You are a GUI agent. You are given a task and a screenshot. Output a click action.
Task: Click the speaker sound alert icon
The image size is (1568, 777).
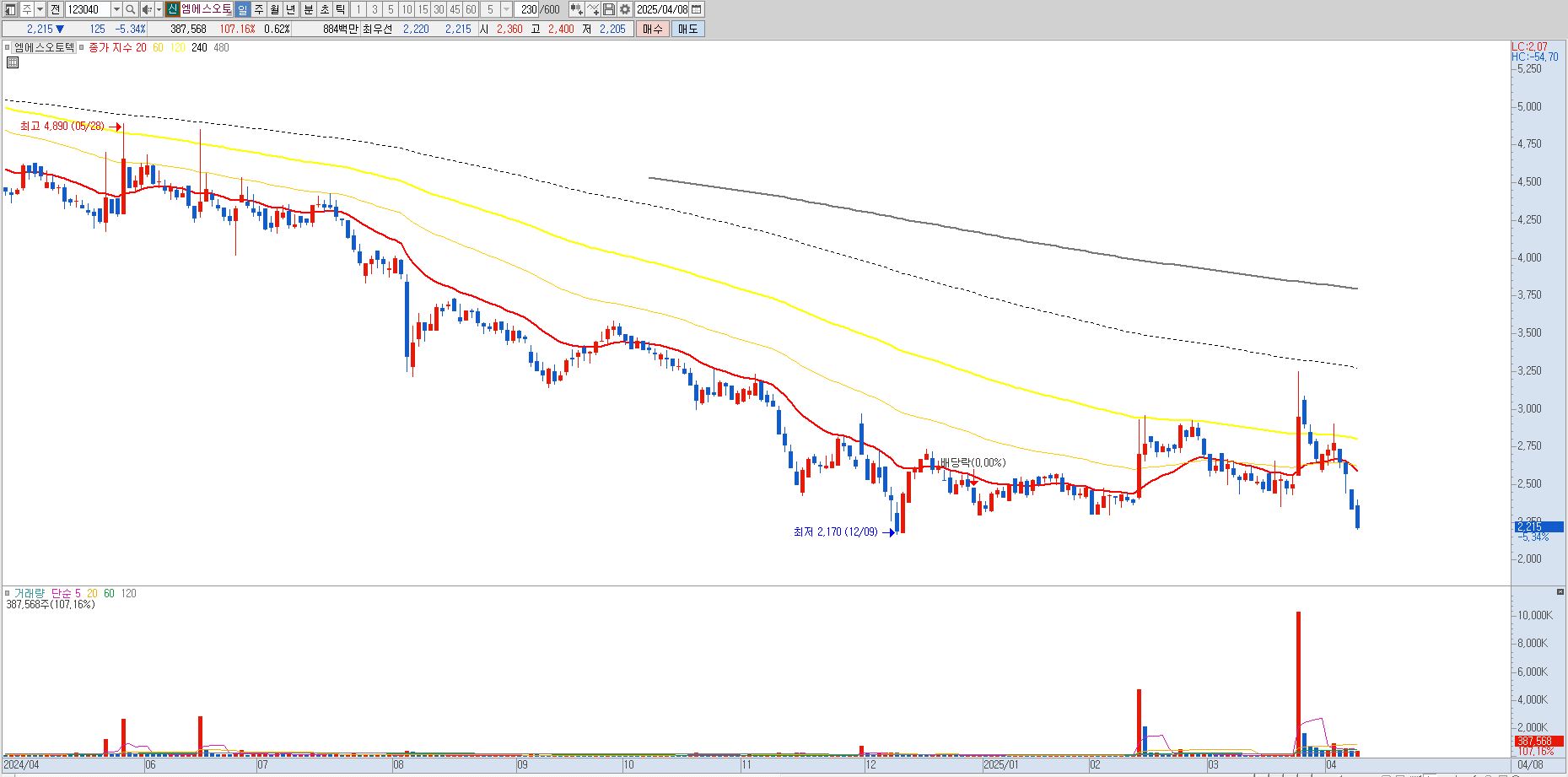(147, 9)
